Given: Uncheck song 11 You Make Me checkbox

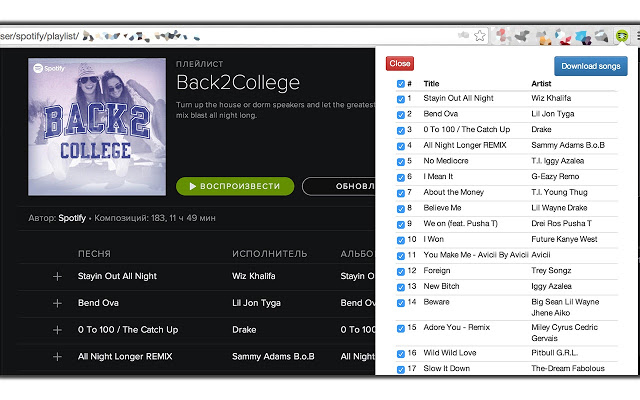Looking at the screenshot, I should tap(400, 256).
